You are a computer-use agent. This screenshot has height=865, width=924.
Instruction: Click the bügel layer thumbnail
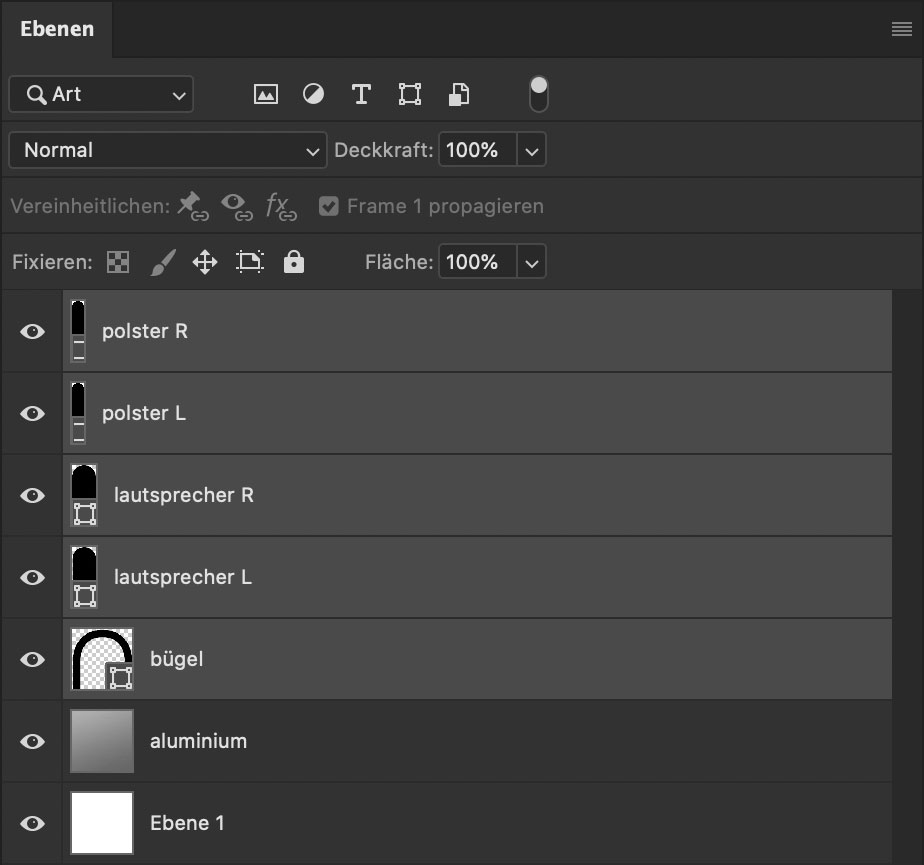click(x=102, y=659)
